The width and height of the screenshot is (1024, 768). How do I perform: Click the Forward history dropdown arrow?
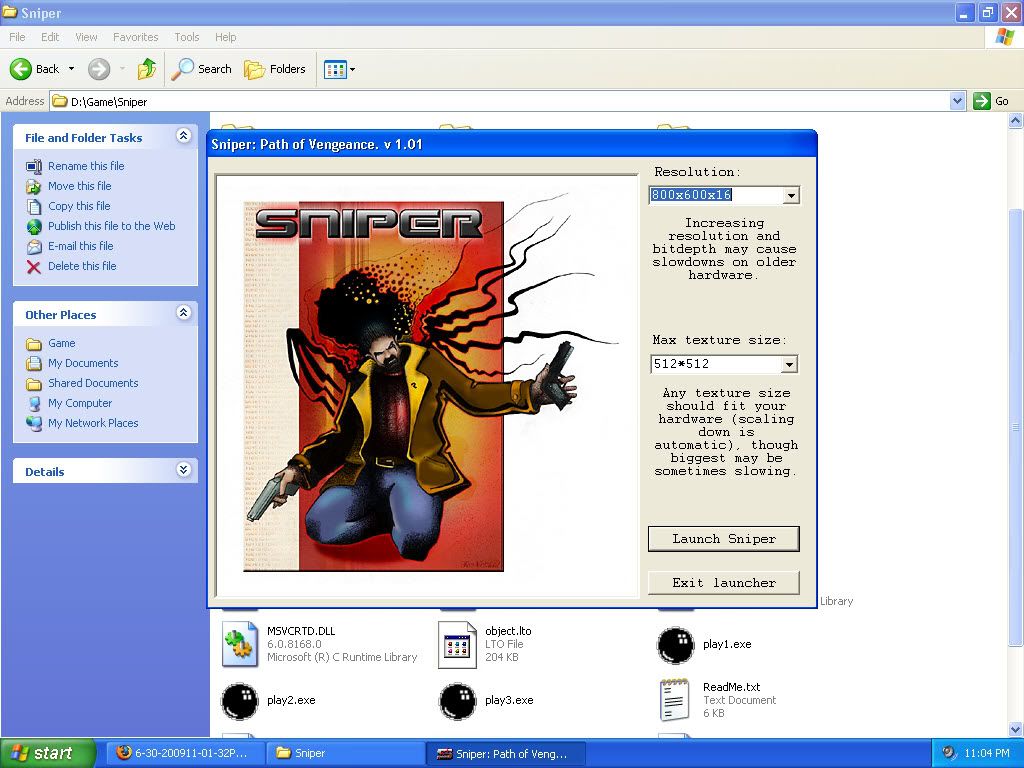(x=122, y=69)
